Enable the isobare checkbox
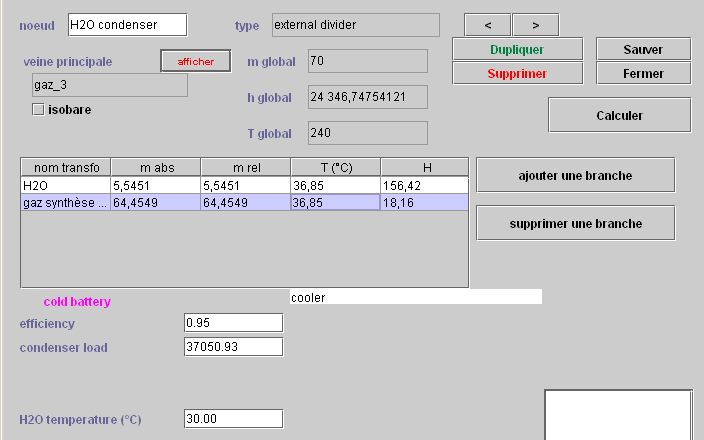The image size is (704, 440). point(39,109)
